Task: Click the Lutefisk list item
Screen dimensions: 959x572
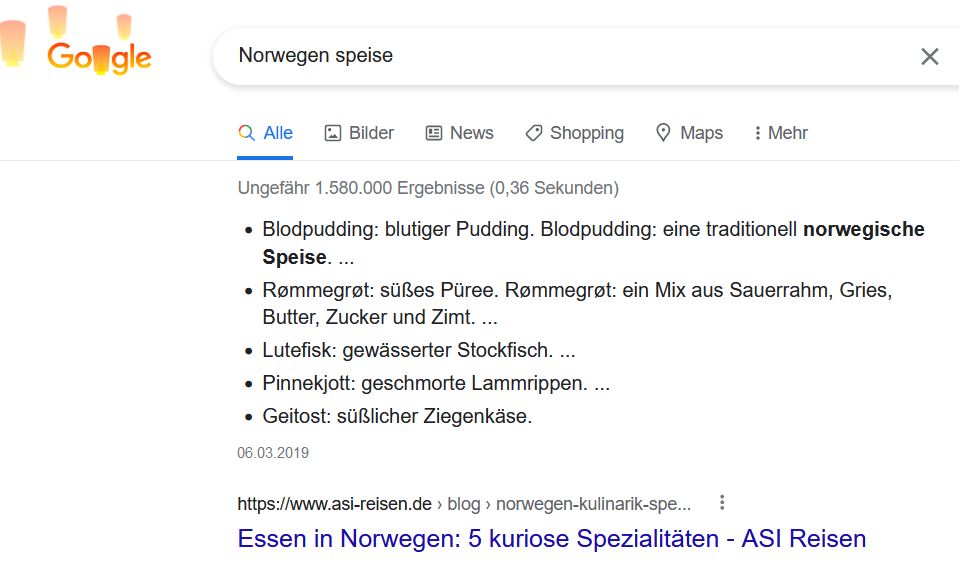Action: pyautogui.click(x=418, y=351)
